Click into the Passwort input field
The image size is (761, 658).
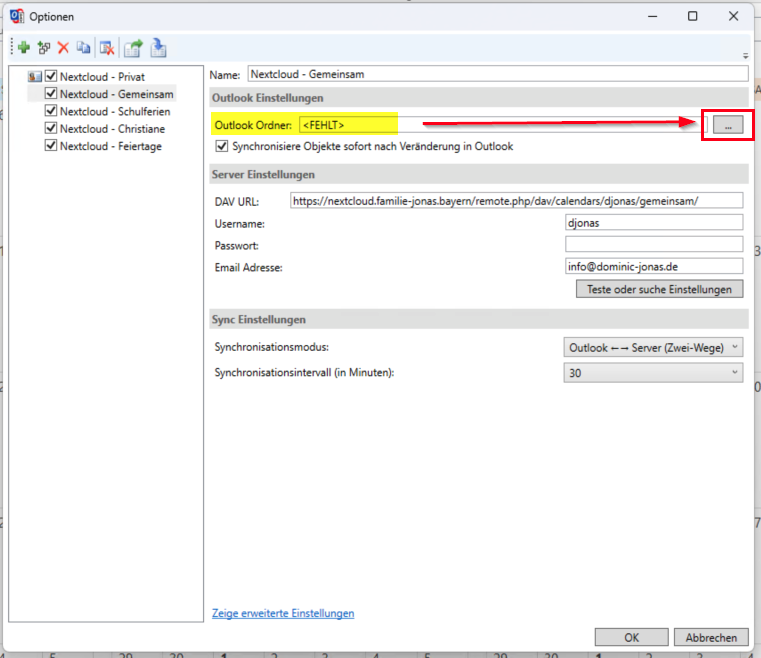653,245
